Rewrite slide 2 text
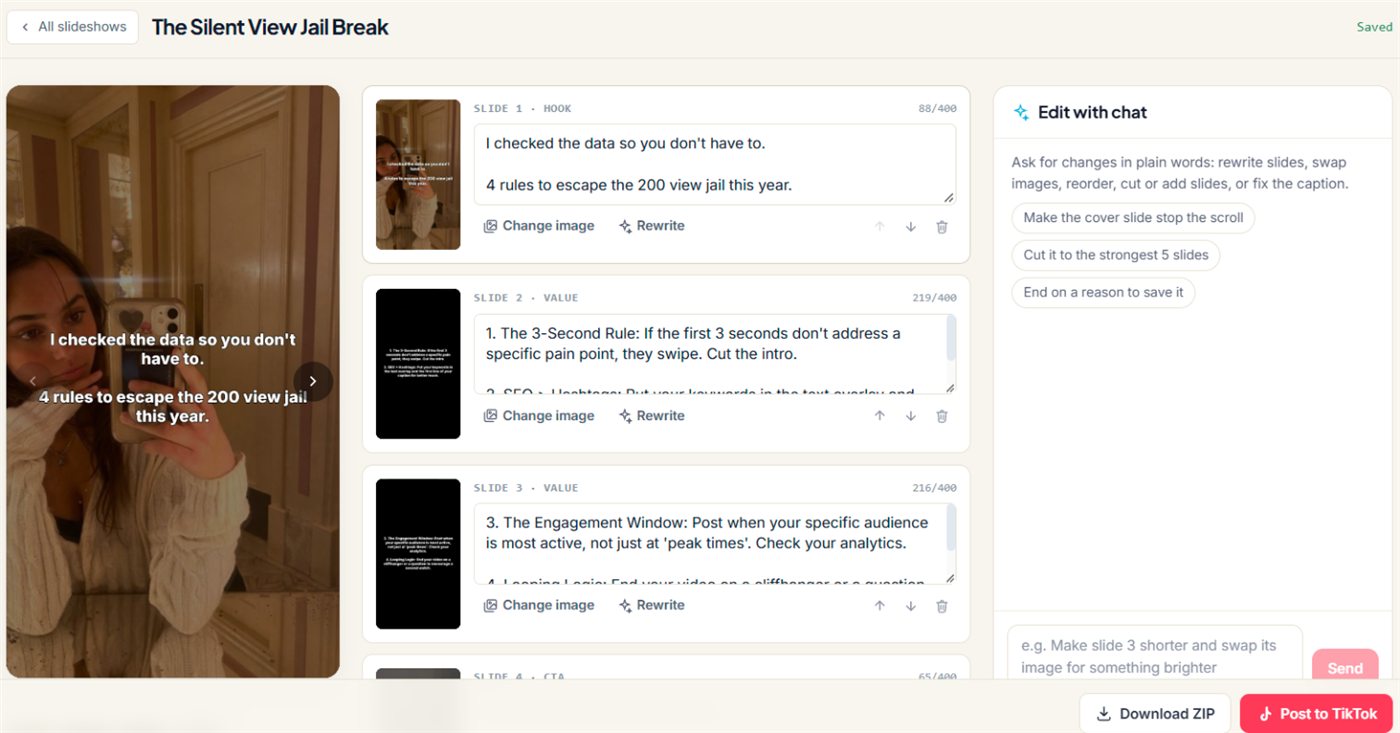 click(x=651, y=416)
